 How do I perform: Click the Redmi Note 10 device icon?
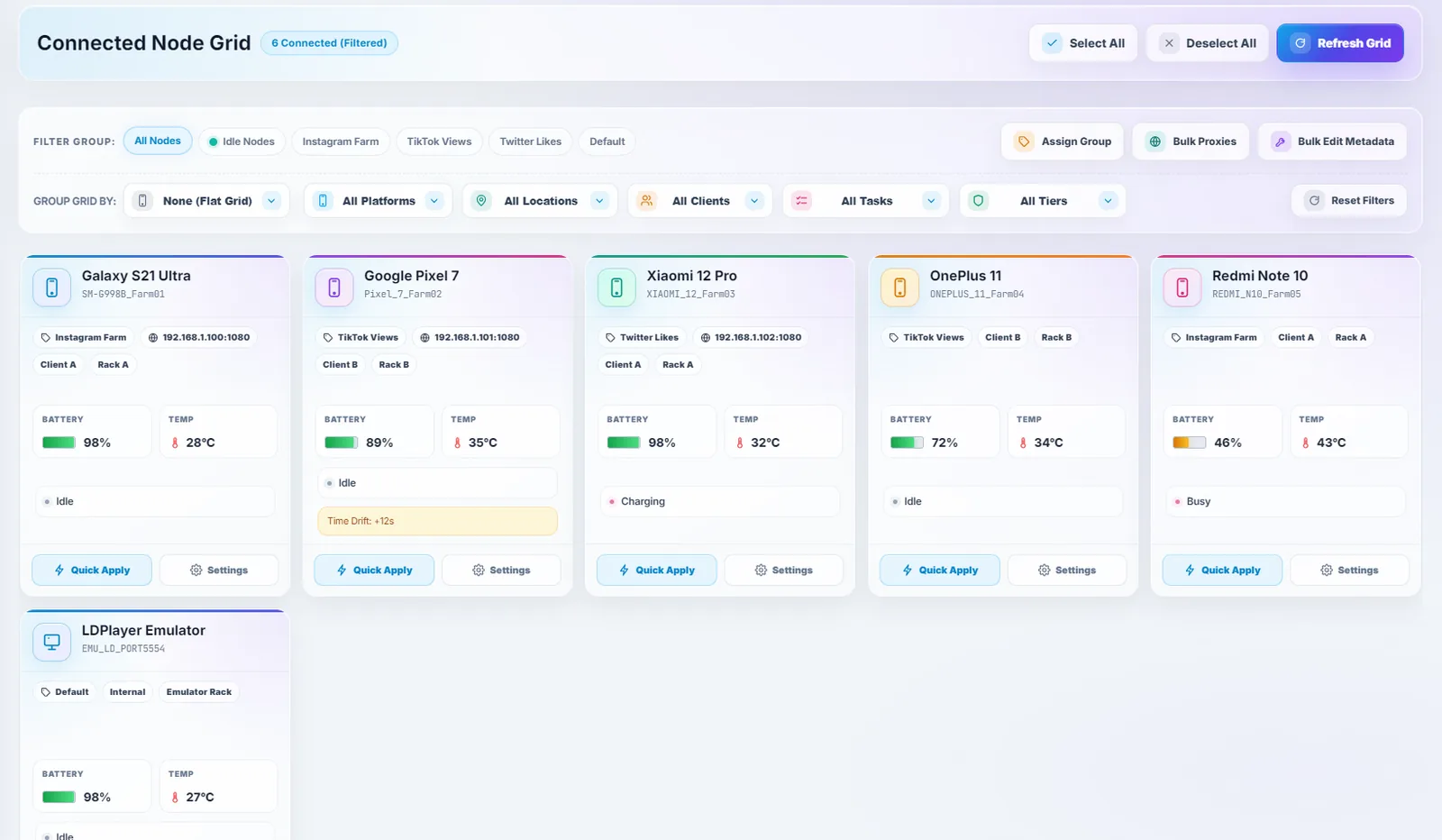(1182, 288)
